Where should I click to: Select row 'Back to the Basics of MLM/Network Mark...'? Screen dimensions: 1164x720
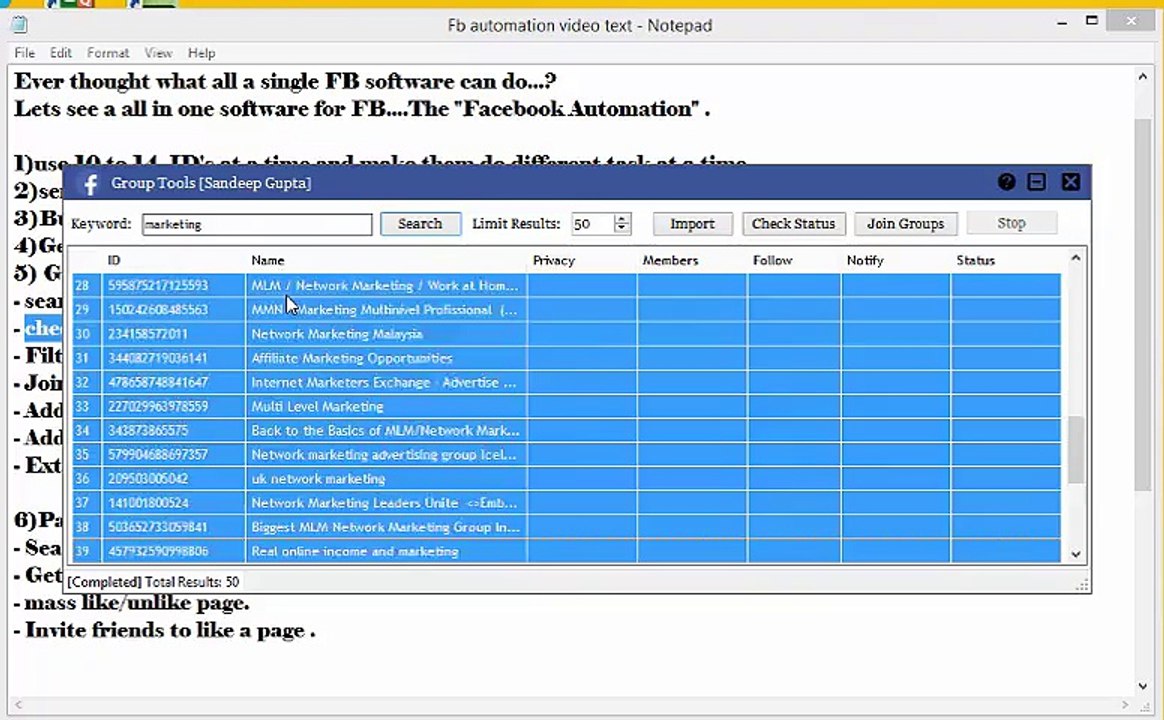(566, 431)
